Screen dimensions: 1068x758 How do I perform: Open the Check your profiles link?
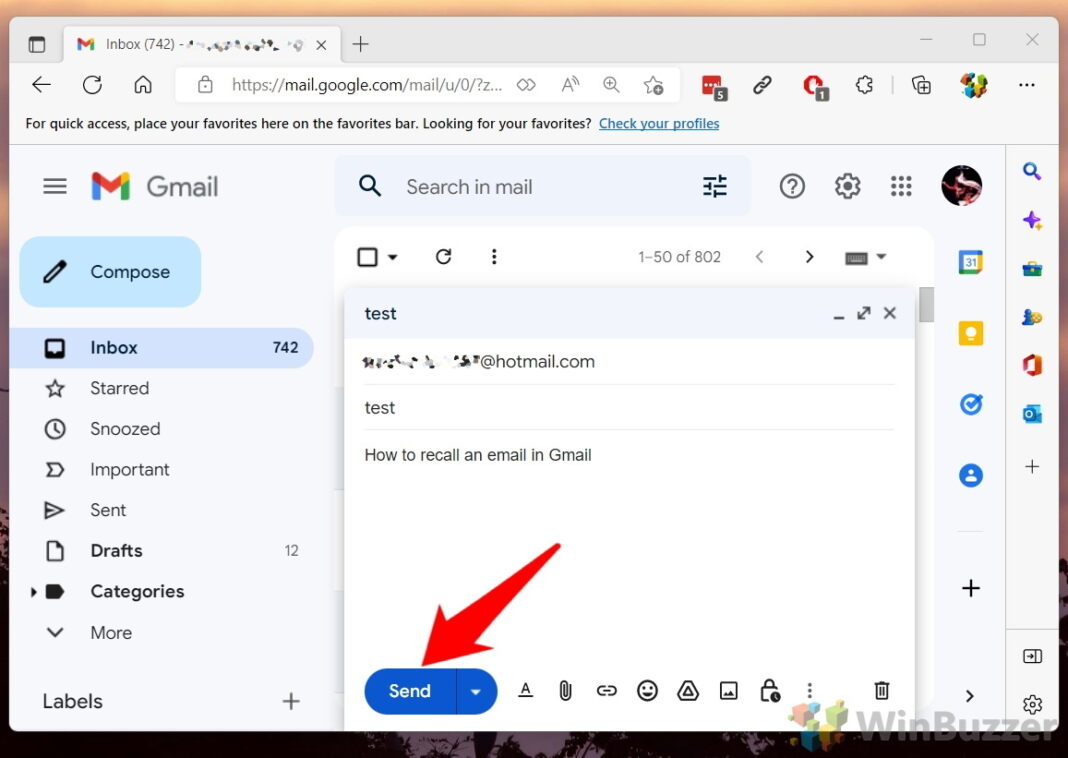659,123
